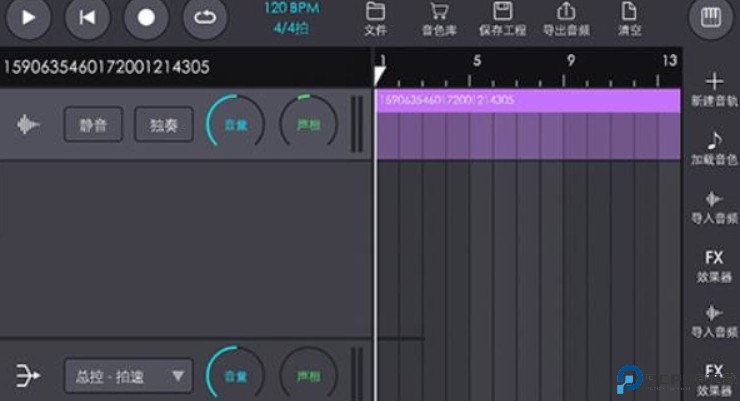Click the 加载音色 load instrument icon
Viewport: 740px width, 401px height.
(x=713, y=147)
